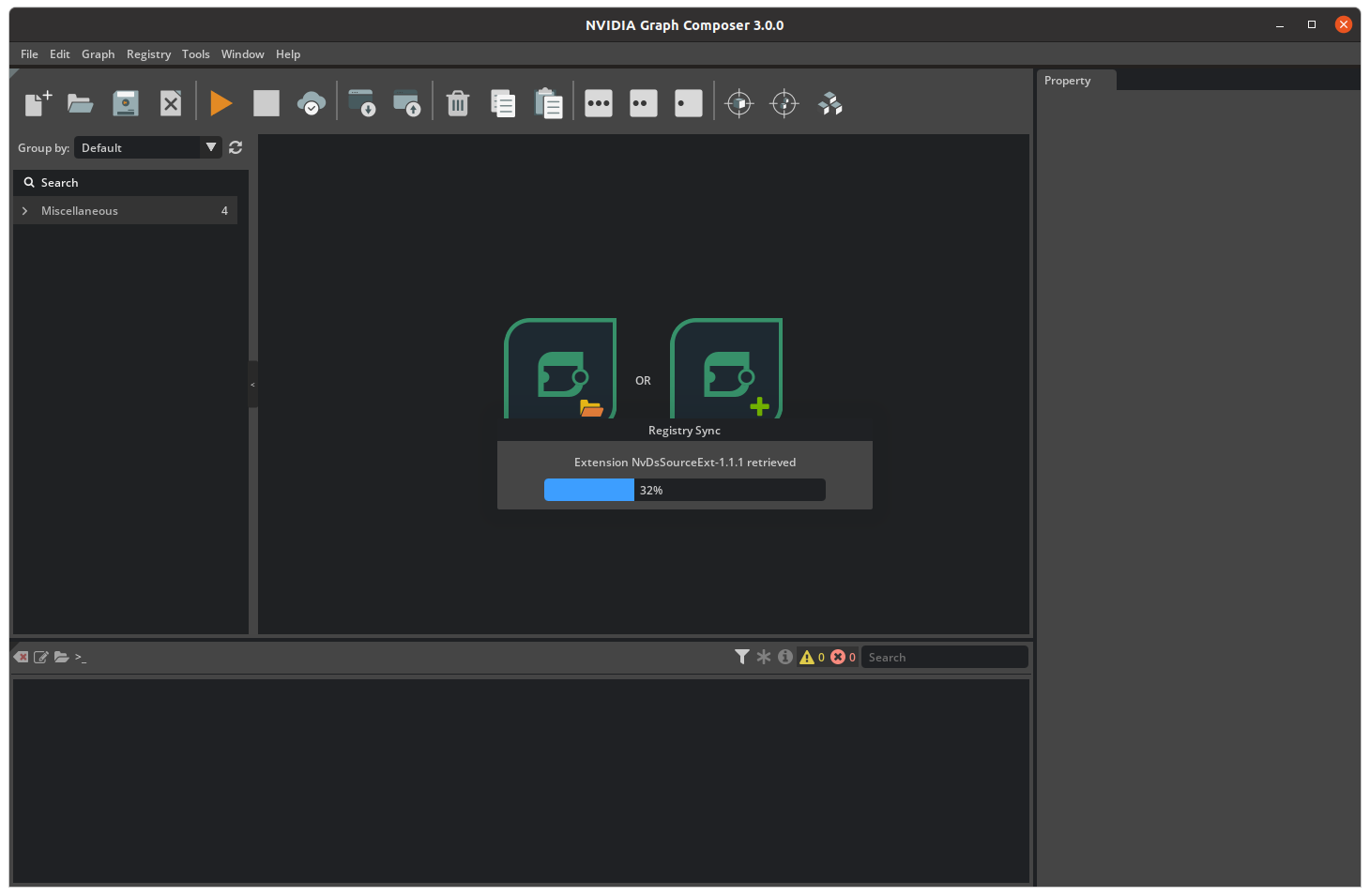1370x896 pixels.
Task: Click the plain crosshair target icon
Action: (784, 103)
